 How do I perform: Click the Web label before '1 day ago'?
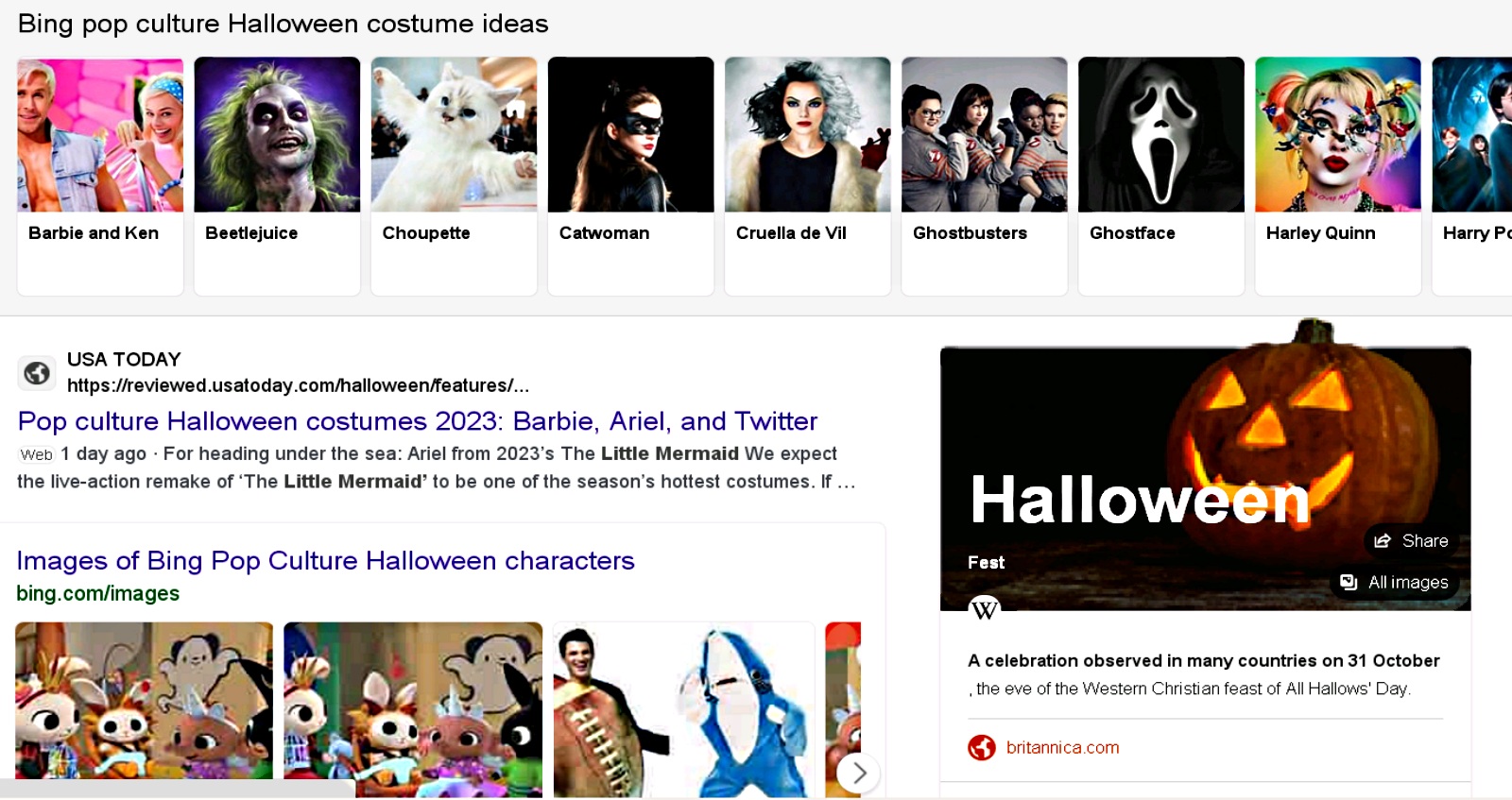[x=37, y=454]
